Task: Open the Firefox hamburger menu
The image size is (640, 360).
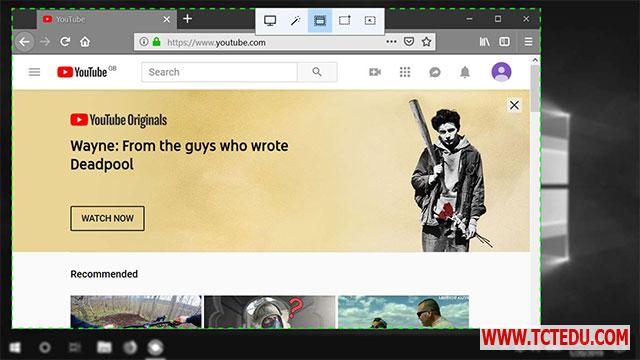Action: click(x=528, y=42)
